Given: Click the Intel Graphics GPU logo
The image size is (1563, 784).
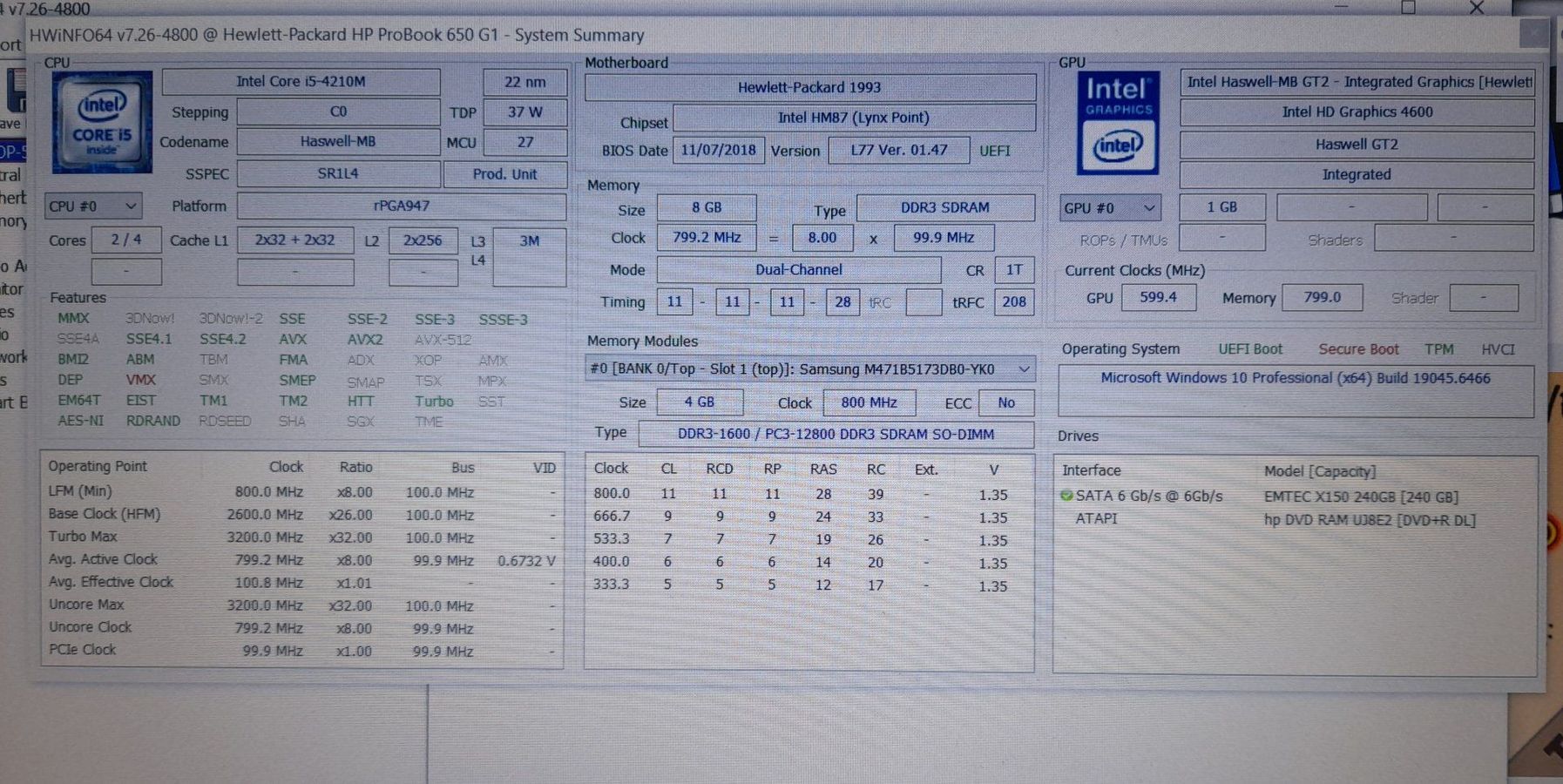Looking at the screenshot, I should (x=1118, y=123).
